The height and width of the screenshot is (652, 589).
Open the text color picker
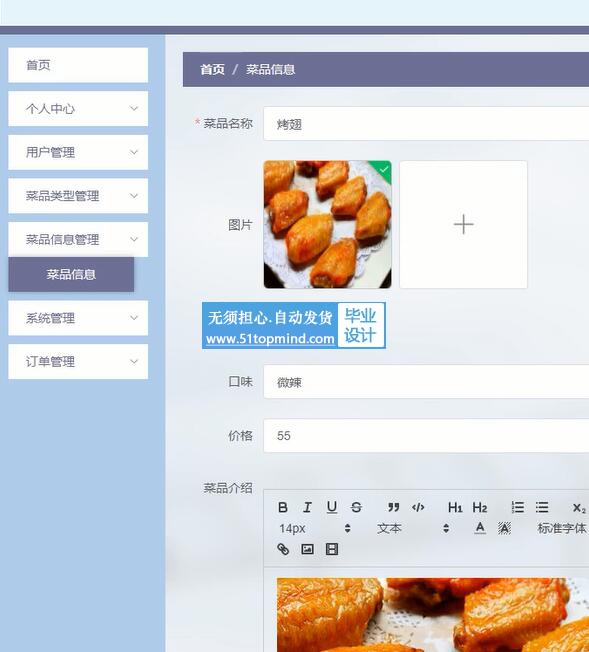(480, 528)
